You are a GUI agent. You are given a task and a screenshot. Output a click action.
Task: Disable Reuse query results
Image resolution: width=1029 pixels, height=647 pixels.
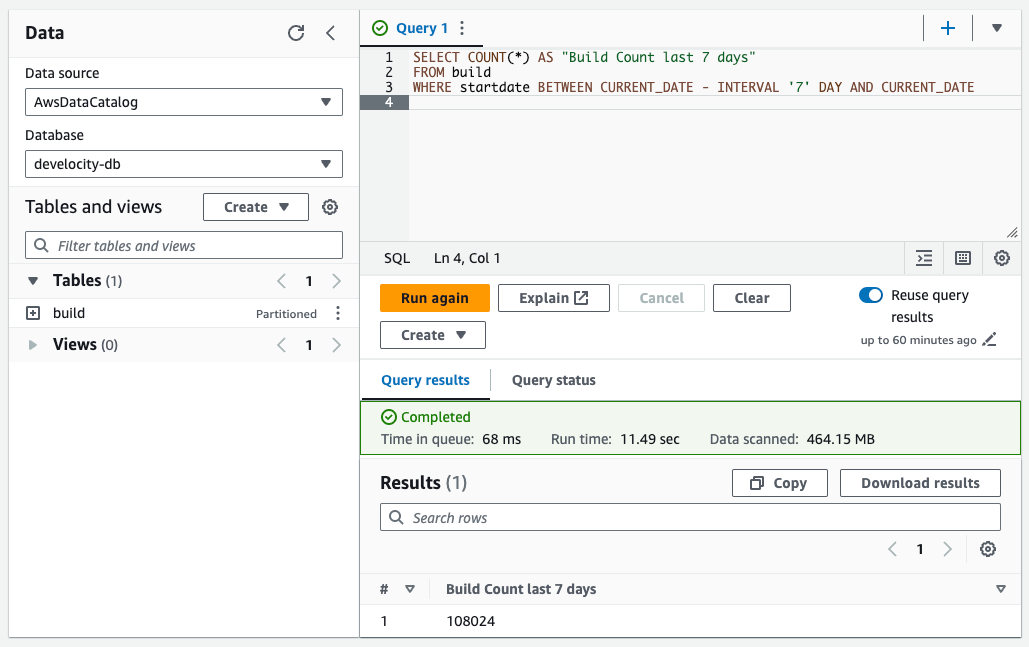[x=870, y=295]
